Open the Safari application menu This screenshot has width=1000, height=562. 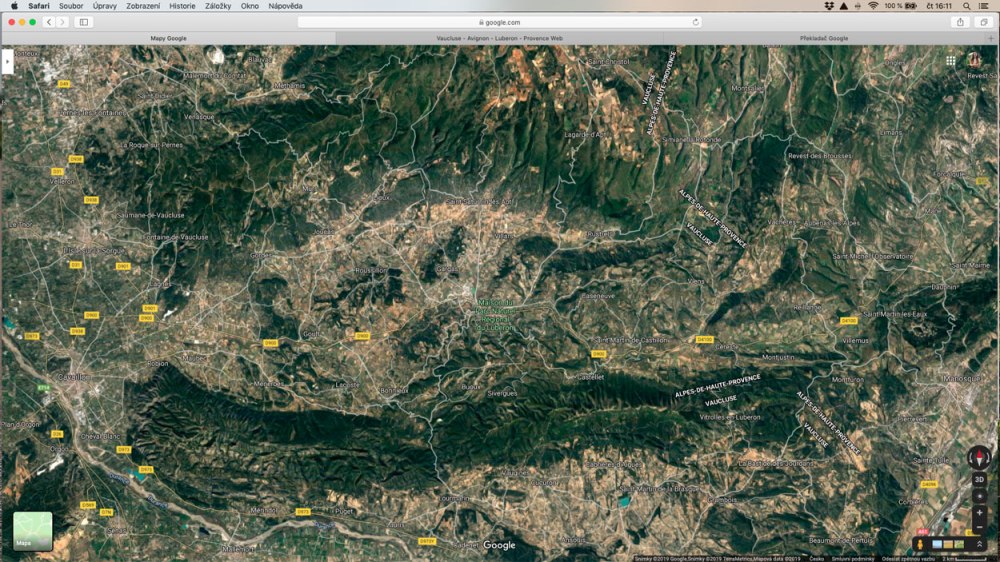point(39,6)
